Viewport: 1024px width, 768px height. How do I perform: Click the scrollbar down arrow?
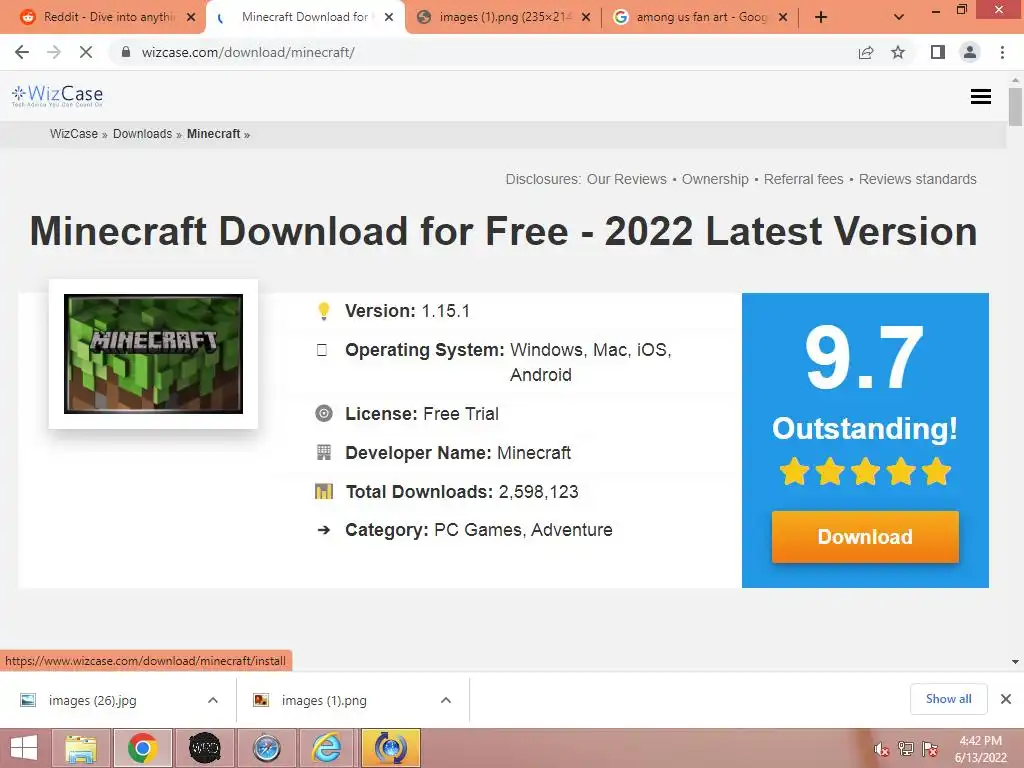click(x=1015, y=662)
